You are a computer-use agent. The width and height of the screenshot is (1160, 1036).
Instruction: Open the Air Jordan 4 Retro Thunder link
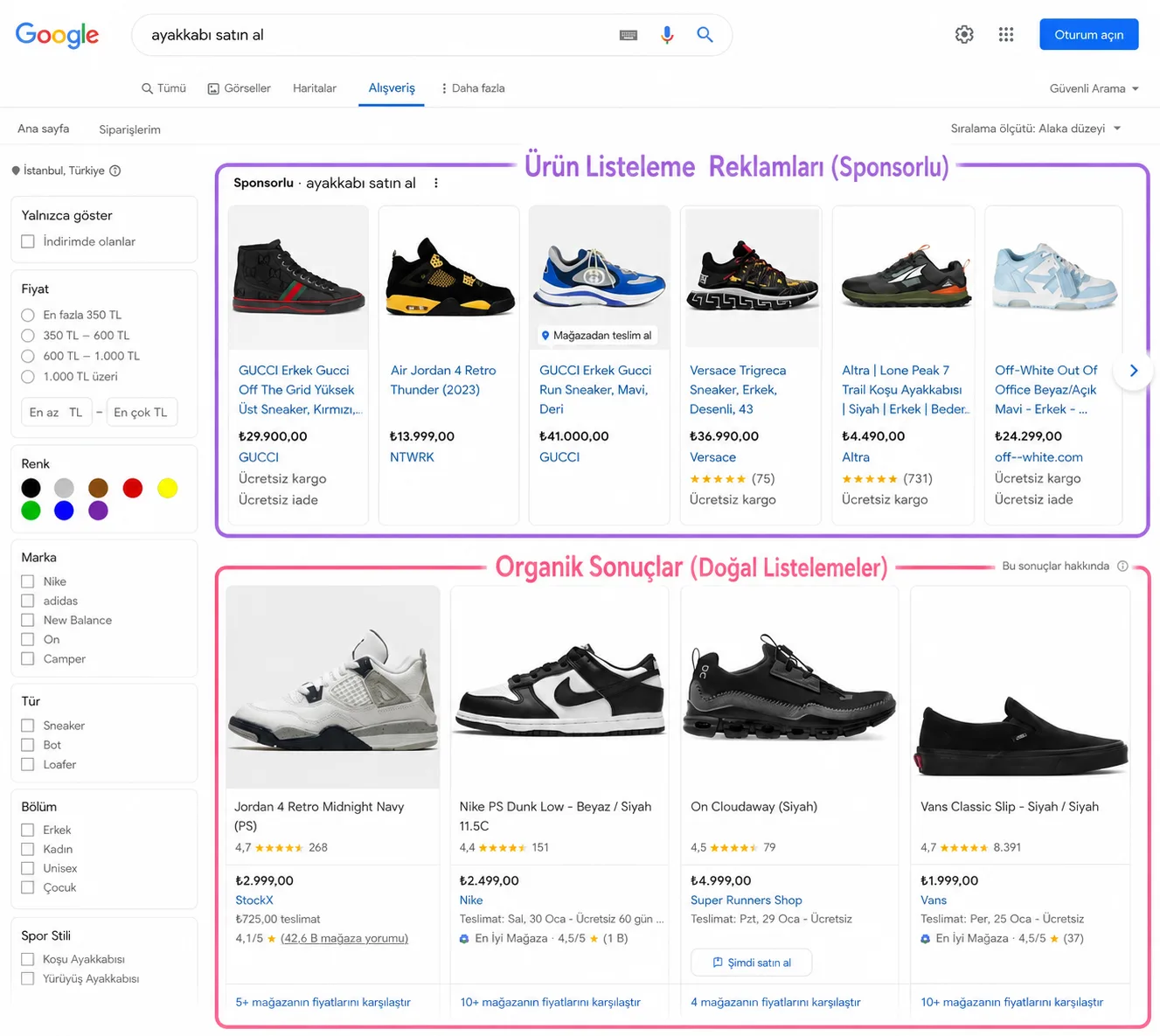coord(443,380)
